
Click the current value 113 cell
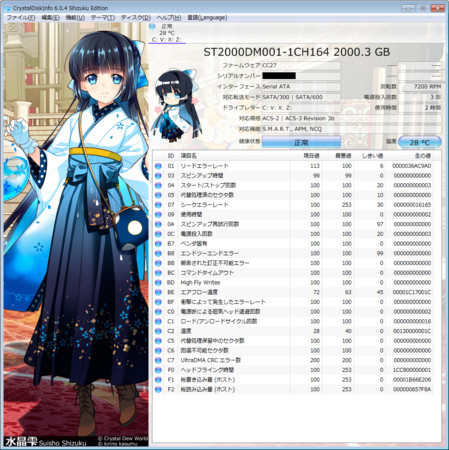click(315, 166)
